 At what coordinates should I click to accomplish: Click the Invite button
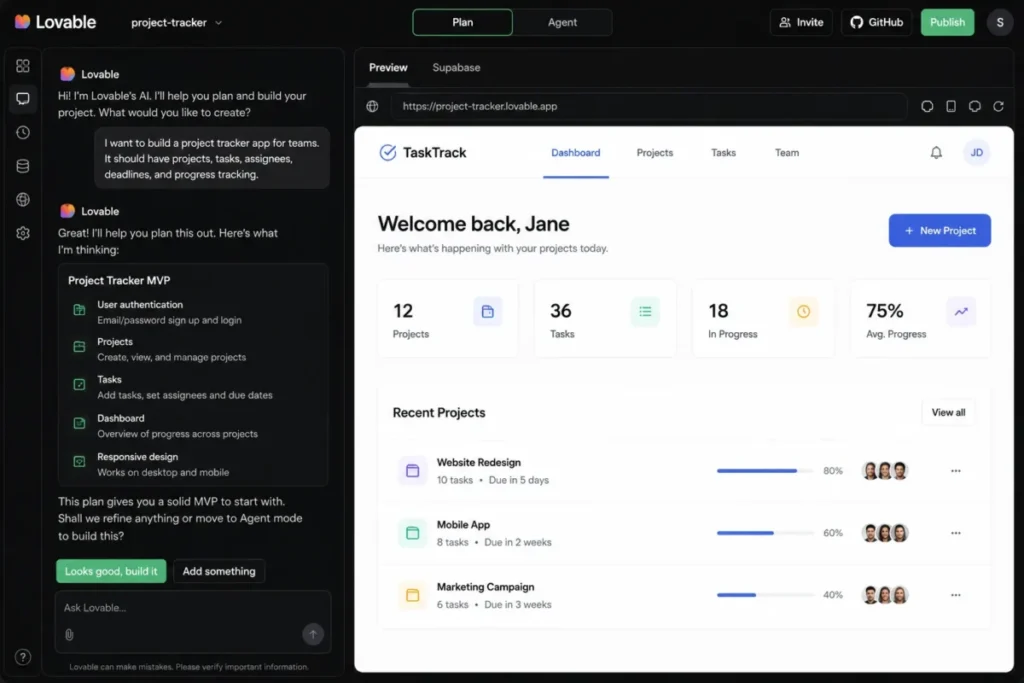tap(801, 22)
